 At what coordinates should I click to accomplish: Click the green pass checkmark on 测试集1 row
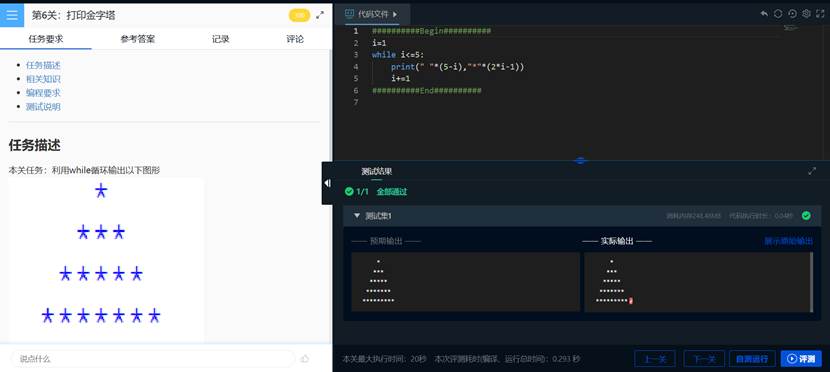806,216
